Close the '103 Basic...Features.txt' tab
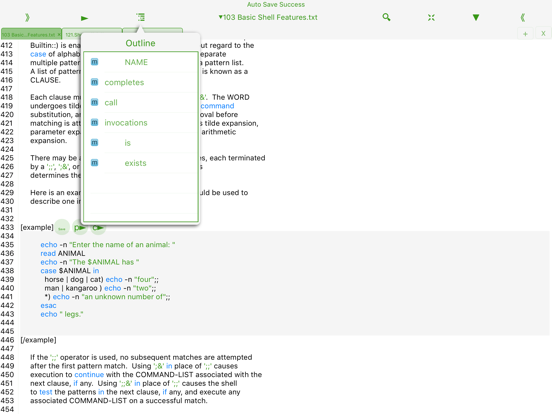 pos(59,34)
